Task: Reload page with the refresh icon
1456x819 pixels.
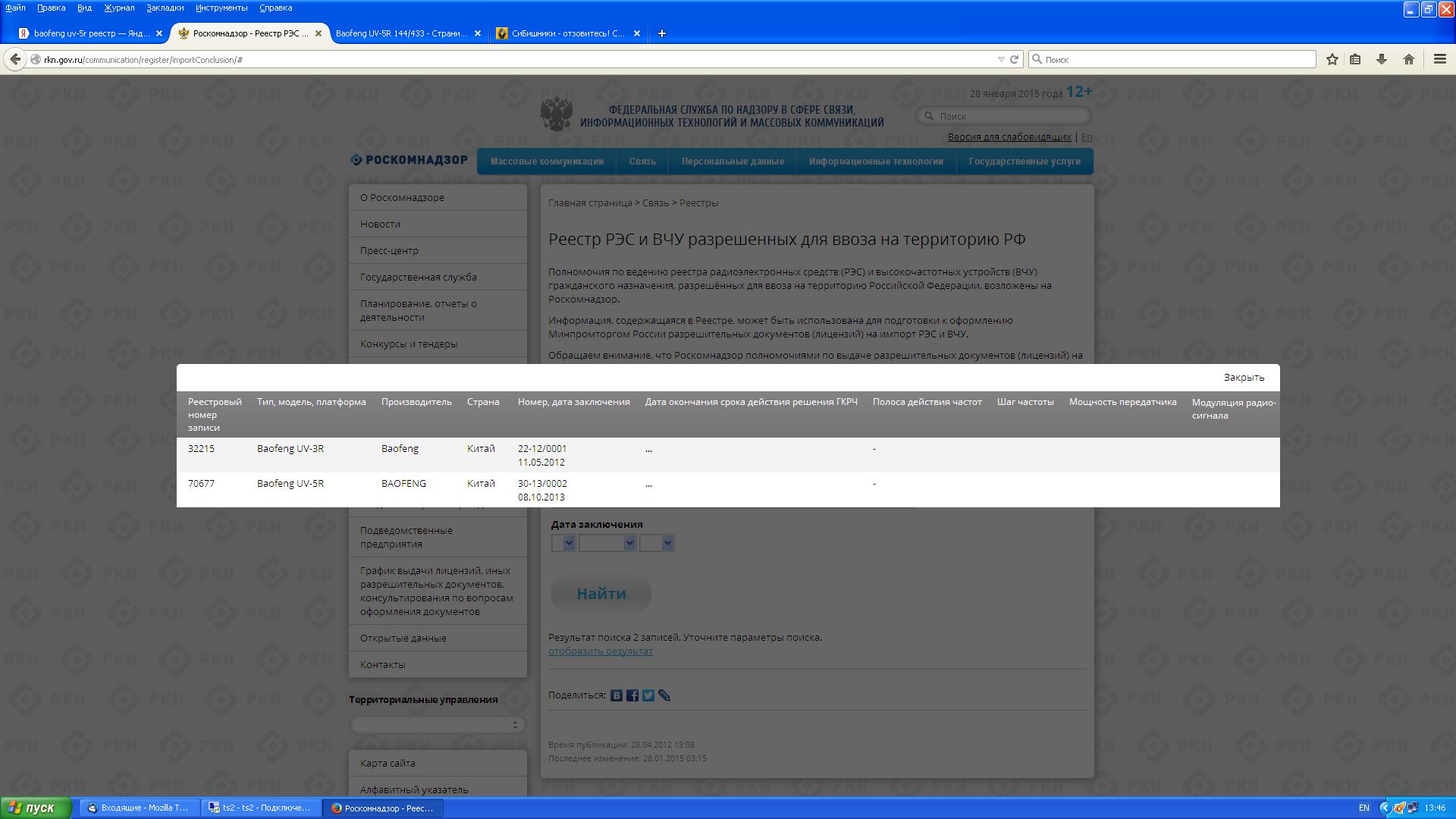Action: [x=1014, y=59]
